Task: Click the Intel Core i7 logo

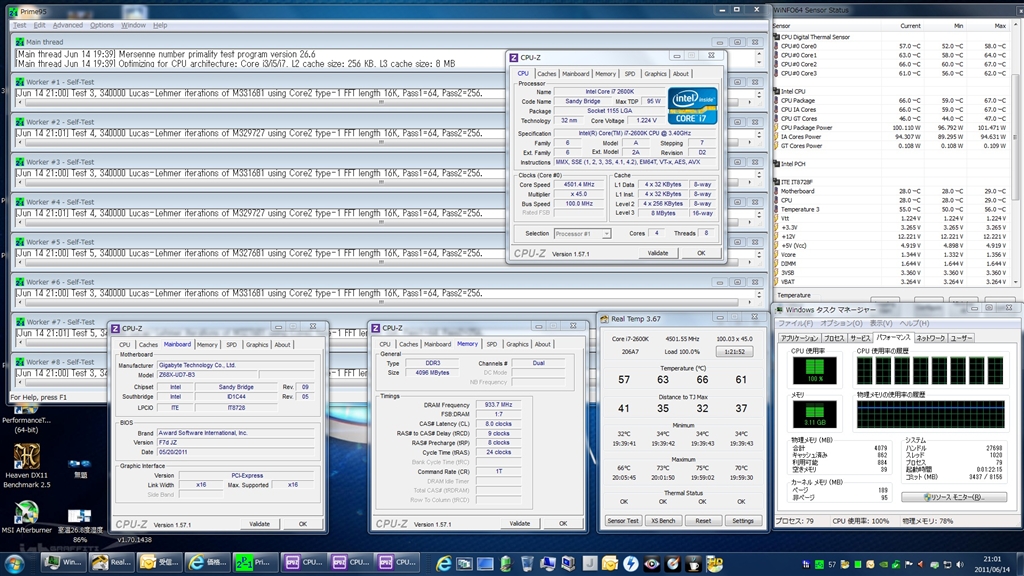Action: pos(694,103)
